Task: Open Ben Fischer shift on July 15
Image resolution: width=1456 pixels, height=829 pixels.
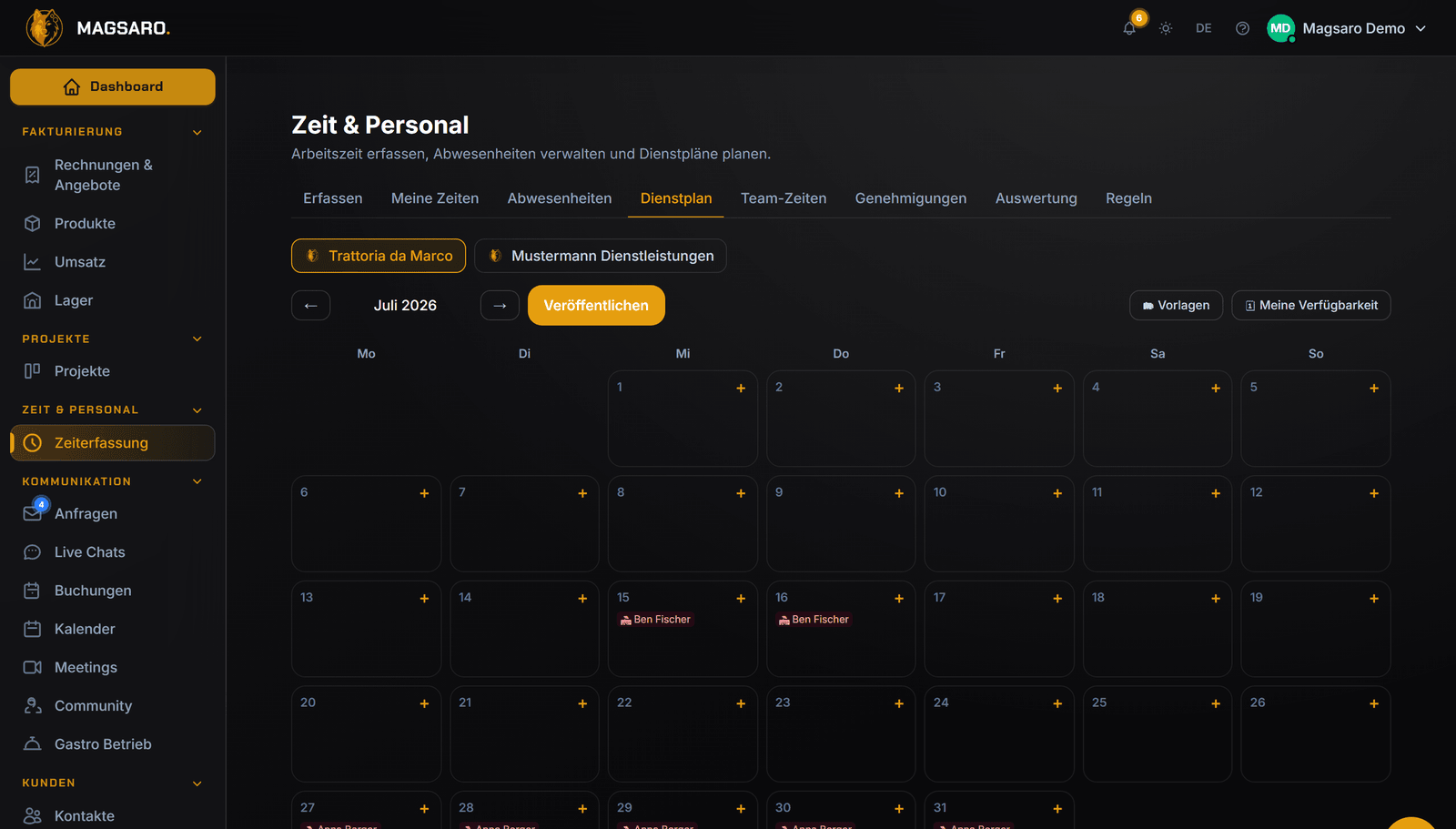Action: tap(656, 620)
